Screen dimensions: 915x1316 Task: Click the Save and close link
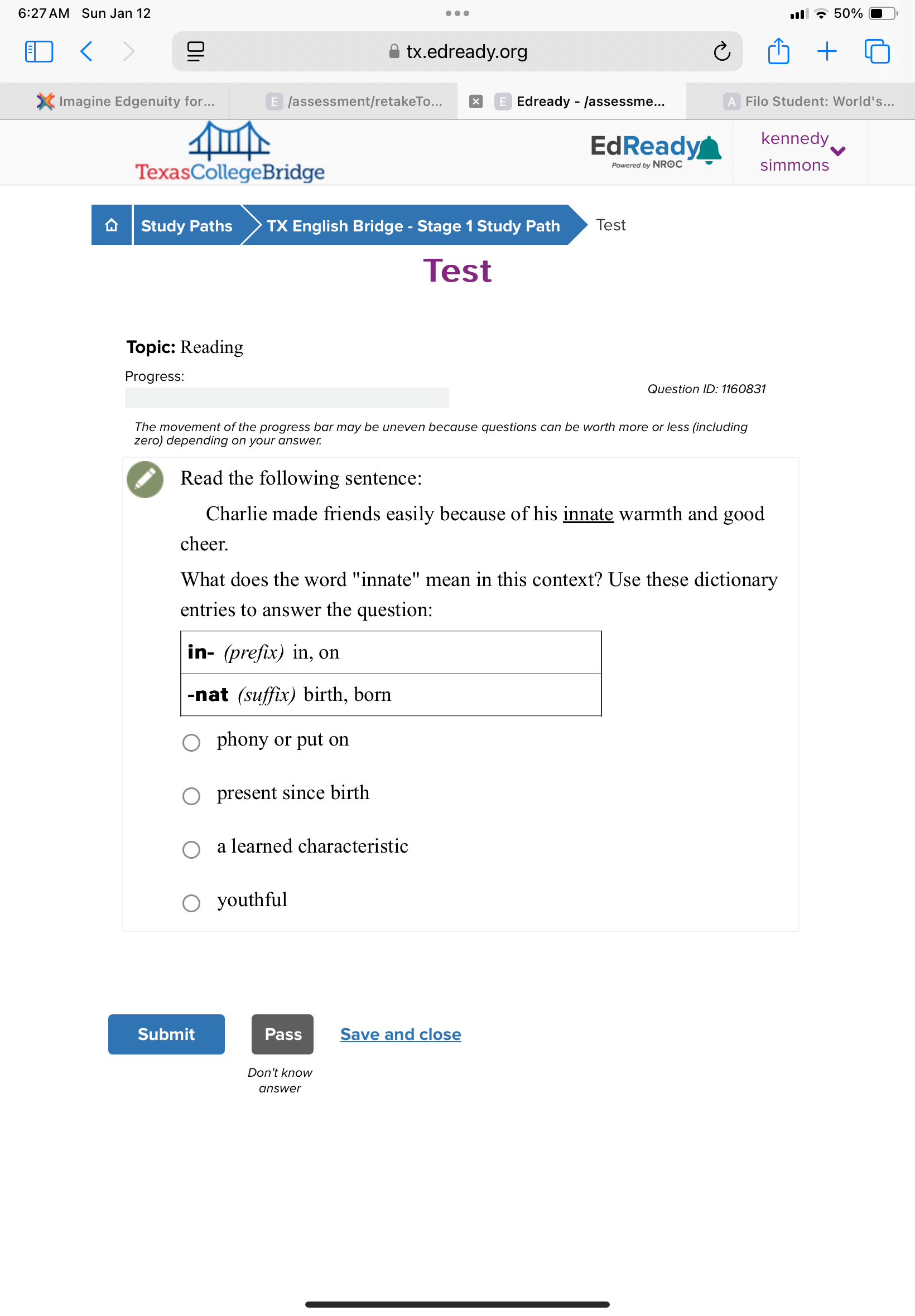click(400, 1034)
